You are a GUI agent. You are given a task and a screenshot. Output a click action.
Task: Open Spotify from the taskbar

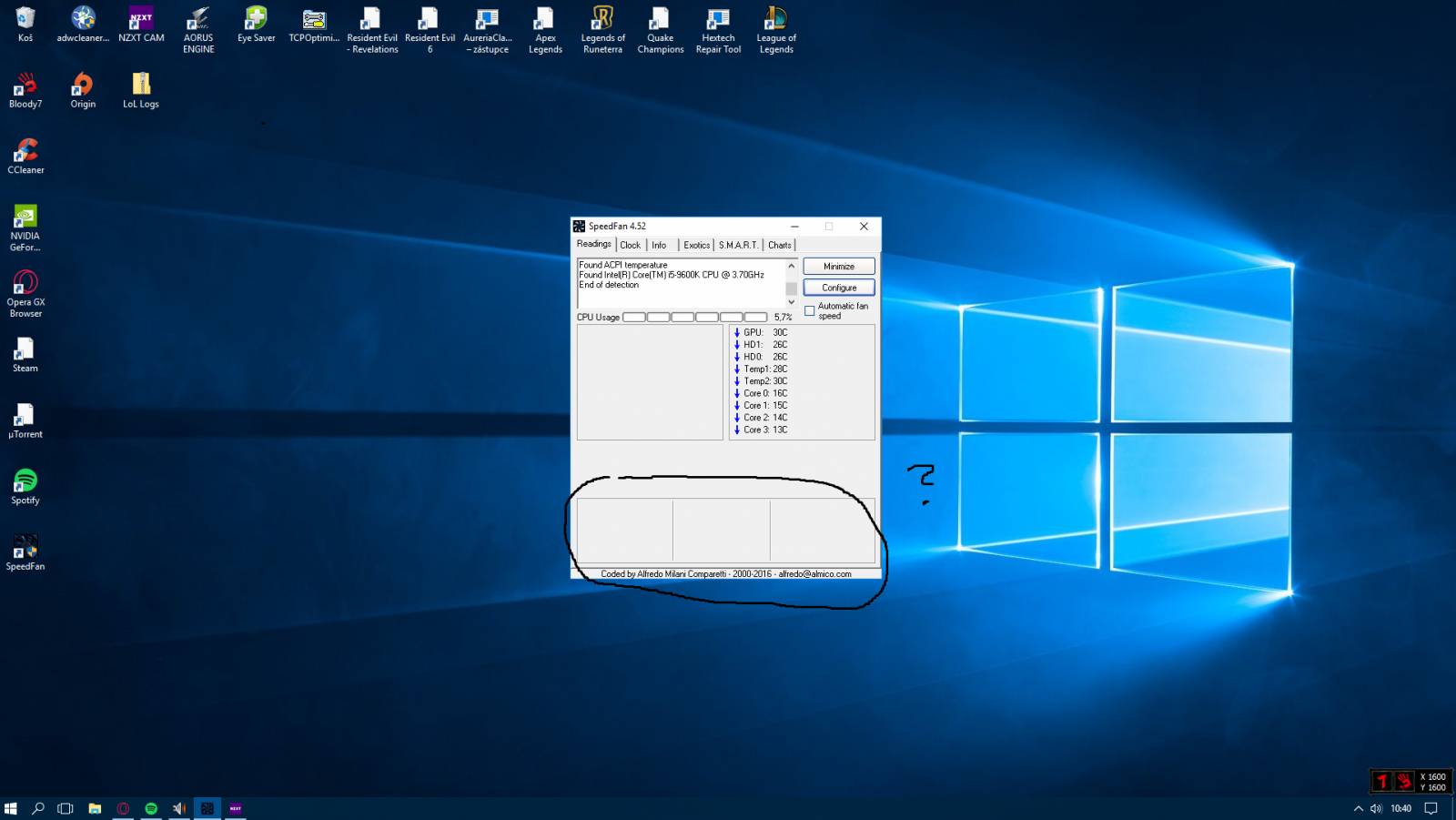151,808
